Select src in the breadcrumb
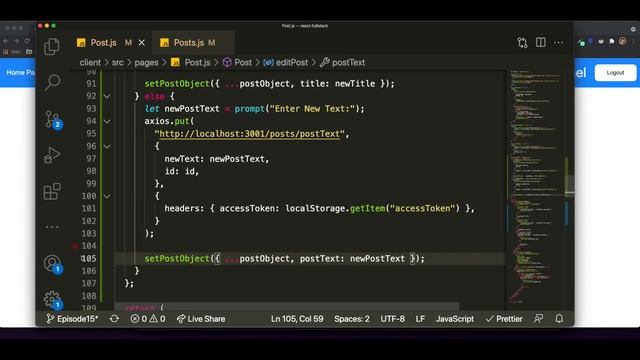 click(118, 62)
